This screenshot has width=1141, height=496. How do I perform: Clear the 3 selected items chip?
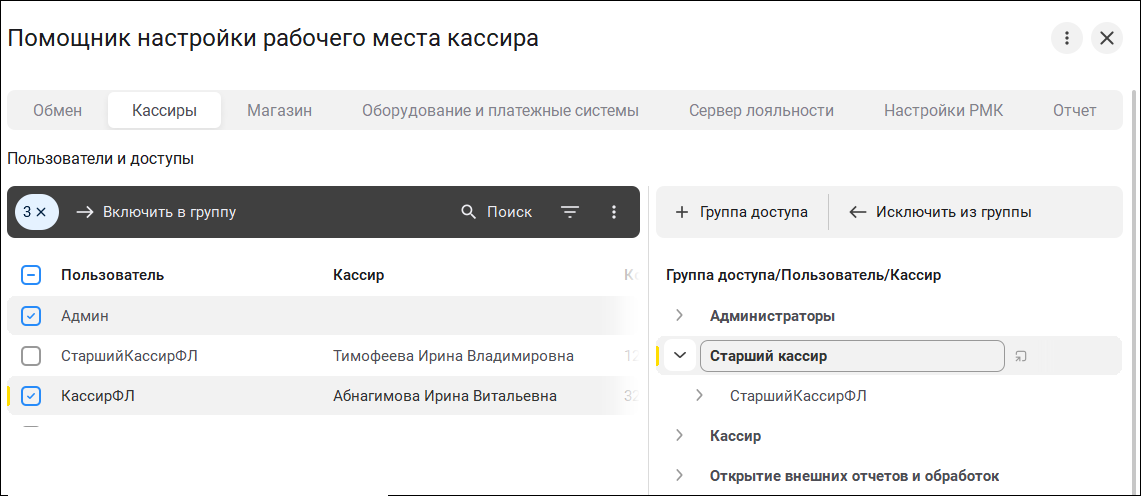[36, 212]
